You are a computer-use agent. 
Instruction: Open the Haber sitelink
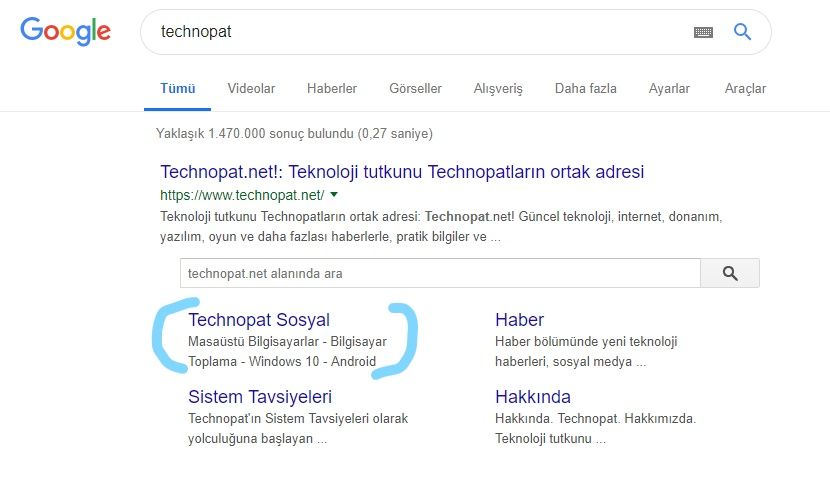click(x=519, y=320)
